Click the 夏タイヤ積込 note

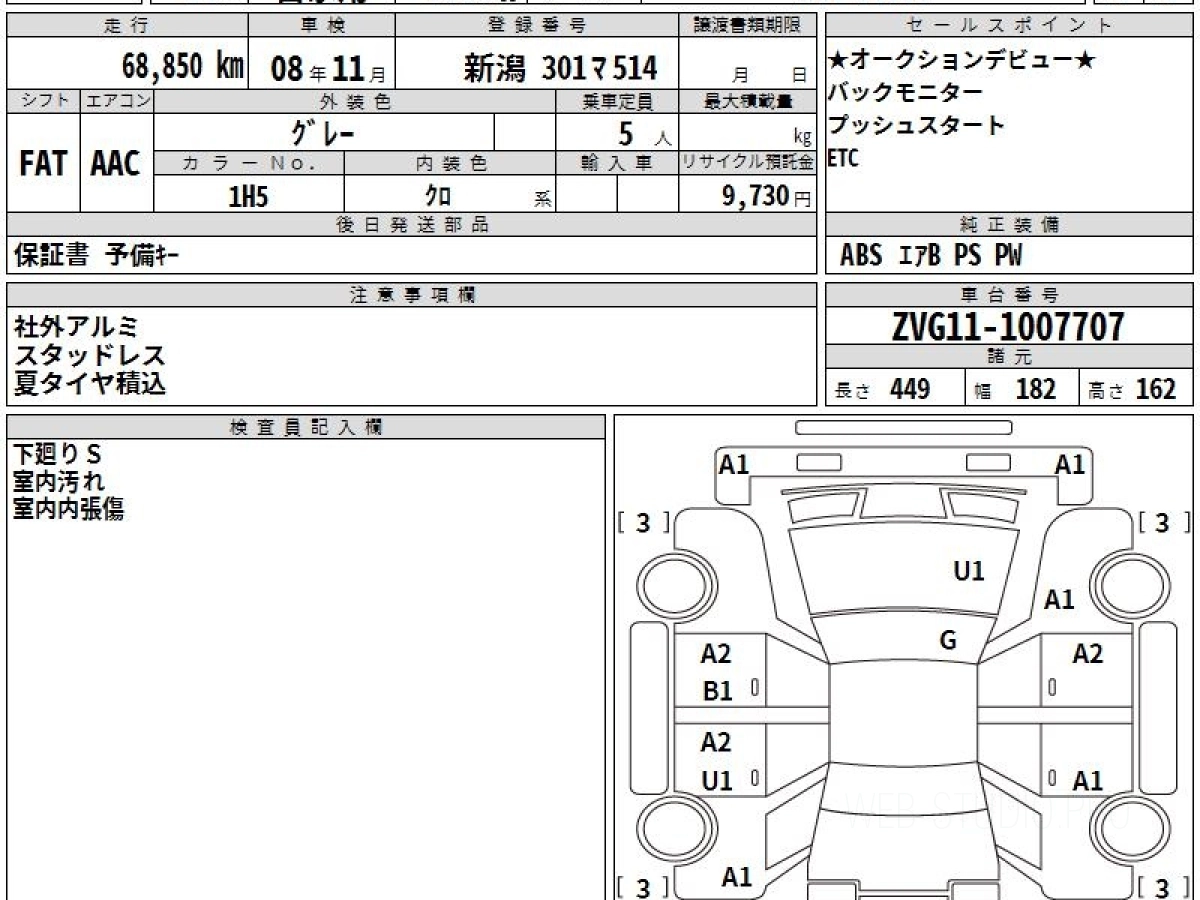89,383
